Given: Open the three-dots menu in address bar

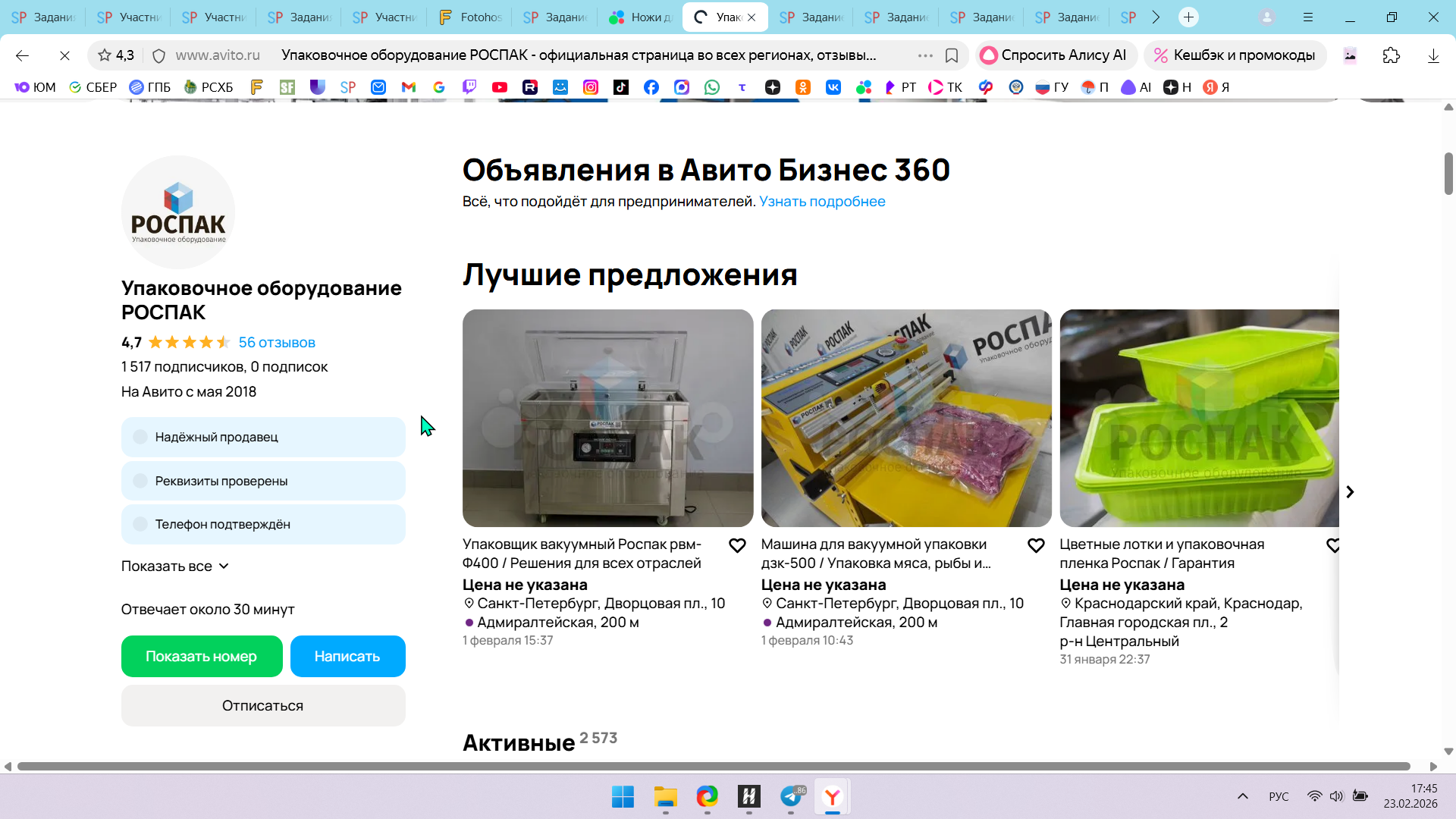Looking at the screenshot, I should tap(925, 55).
